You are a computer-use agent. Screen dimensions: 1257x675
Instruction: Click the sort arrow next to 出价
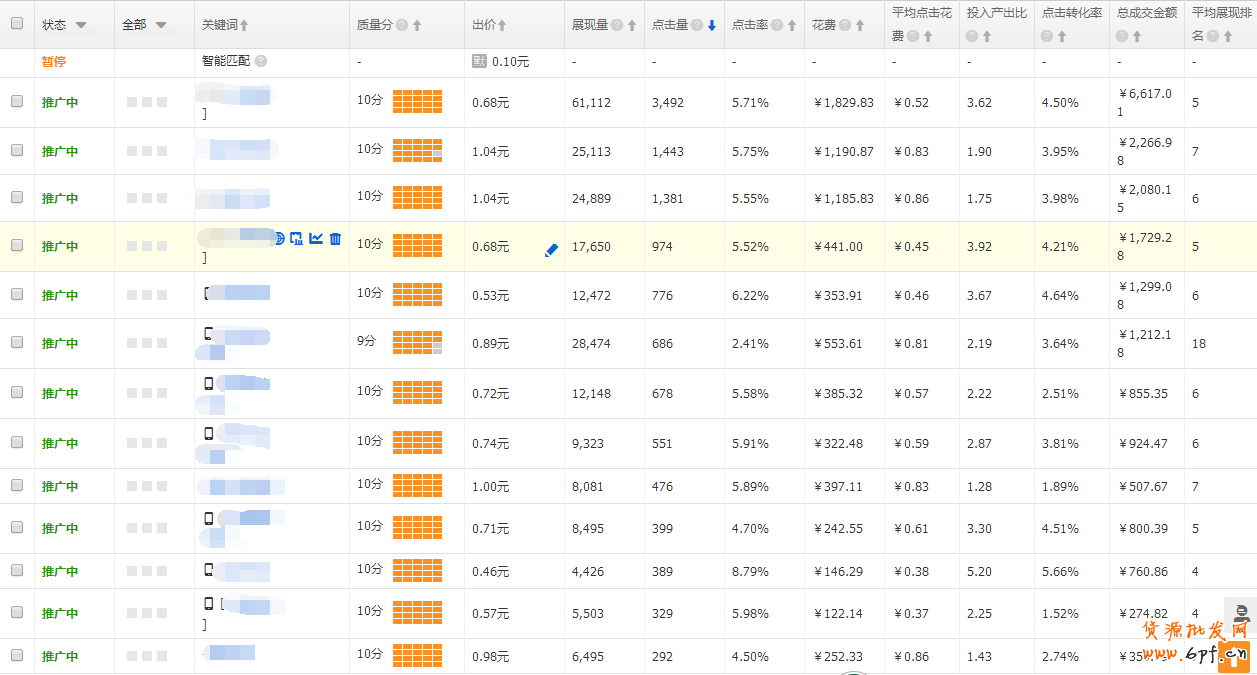tap(502, 25)
